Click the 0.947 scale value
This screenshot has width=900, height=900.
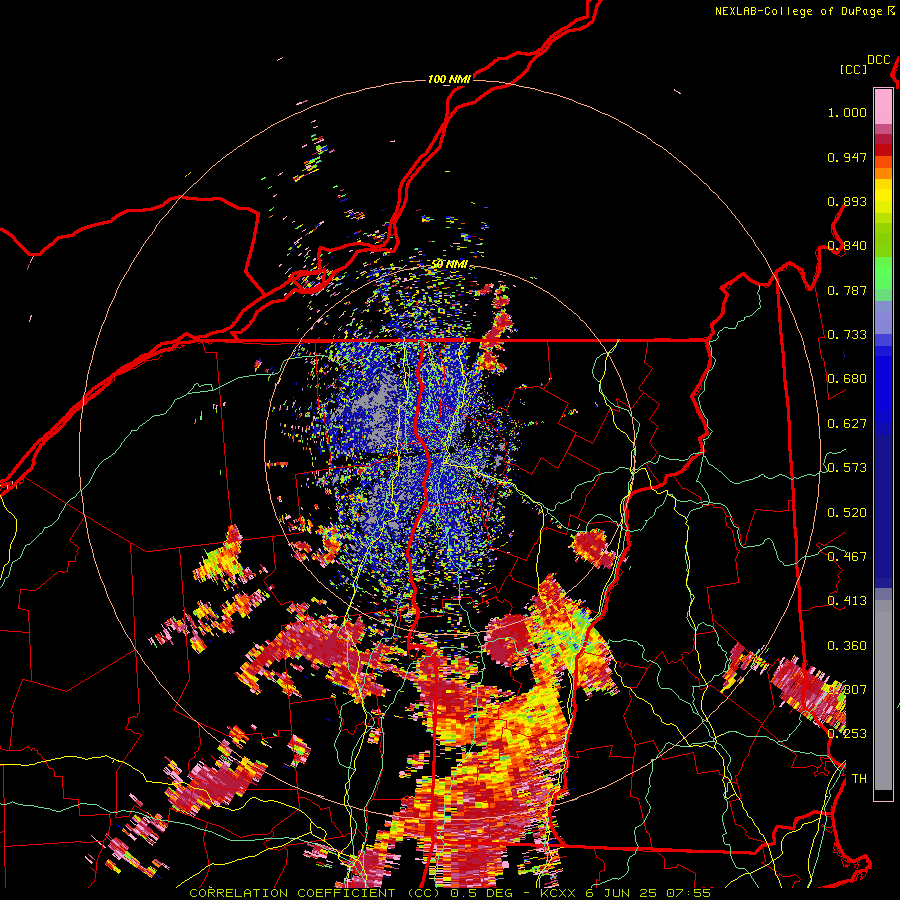(847, 157)
